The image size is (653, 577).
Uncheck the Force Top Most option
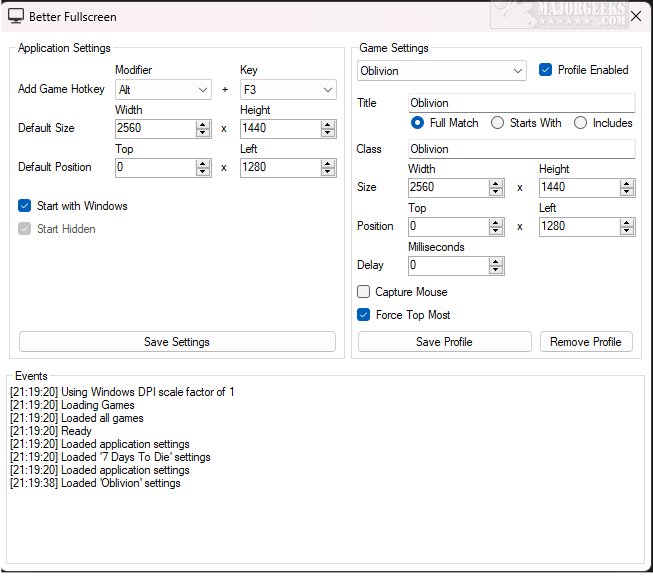coord(365,315)
